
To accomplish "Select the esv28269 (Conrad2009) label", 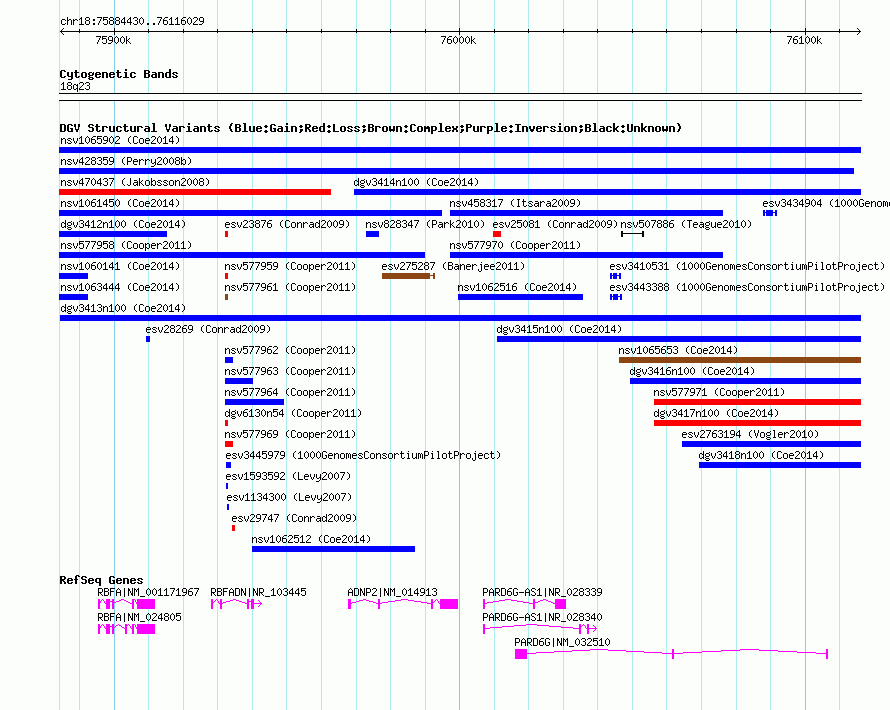I will point(208,329).
